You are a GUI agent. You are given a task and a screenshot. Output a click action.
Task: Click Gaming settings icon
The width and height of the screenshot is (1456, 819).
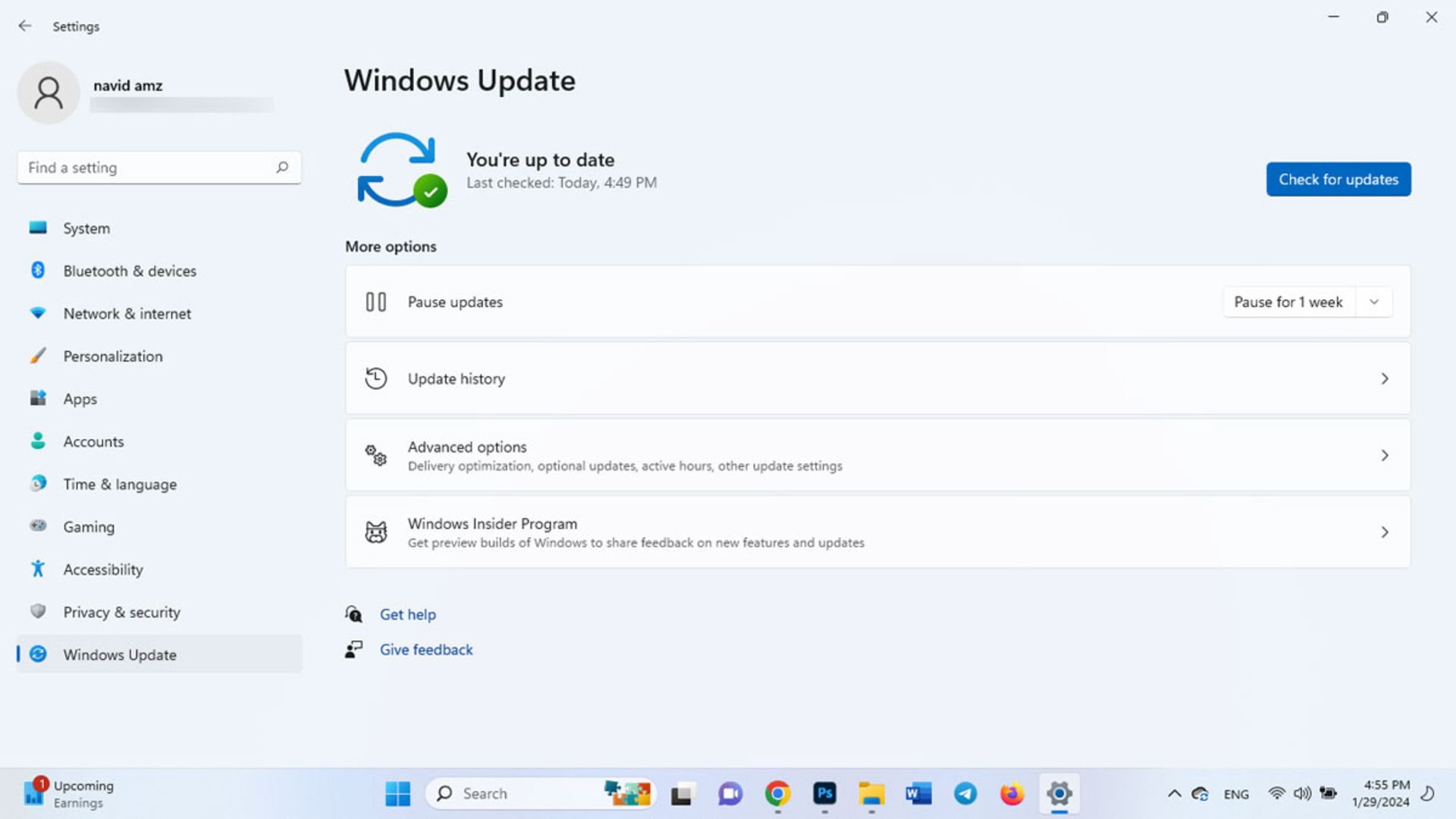tap(37, 526)
